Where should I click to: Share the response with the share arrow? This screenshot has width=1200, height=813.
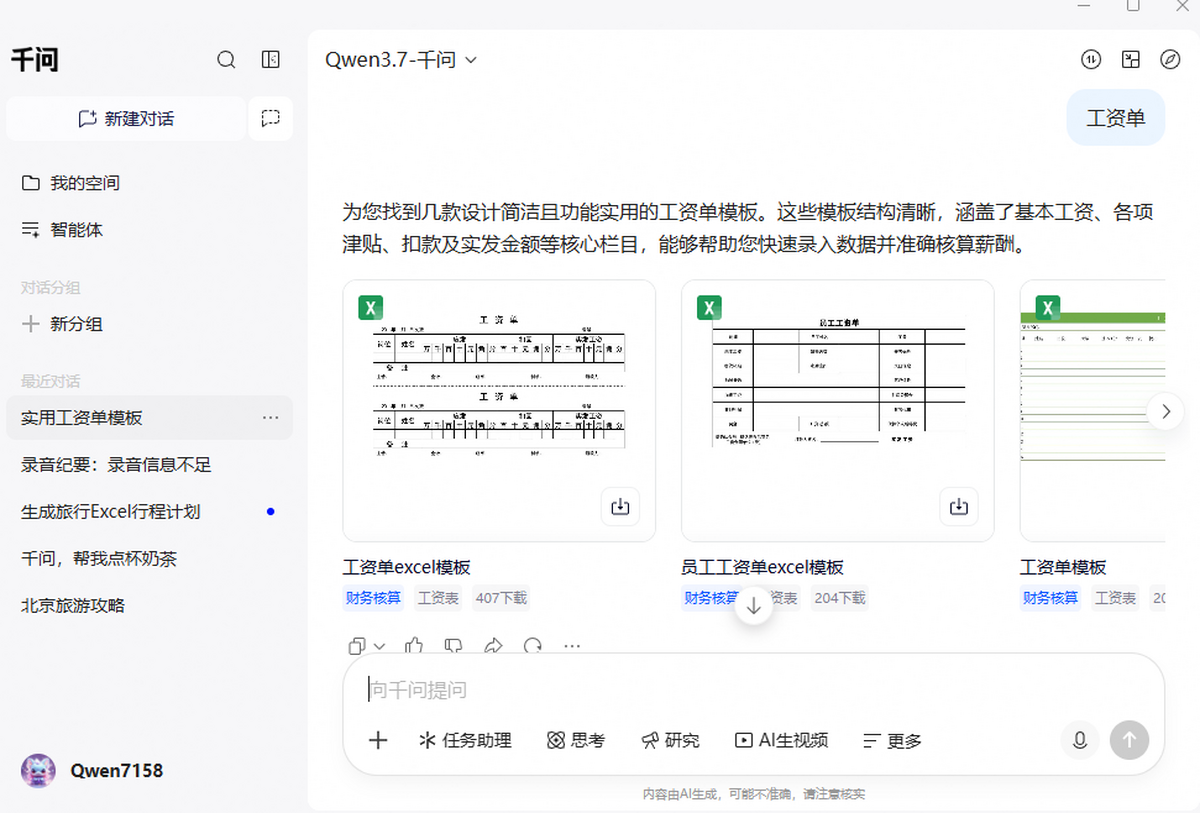493,646
